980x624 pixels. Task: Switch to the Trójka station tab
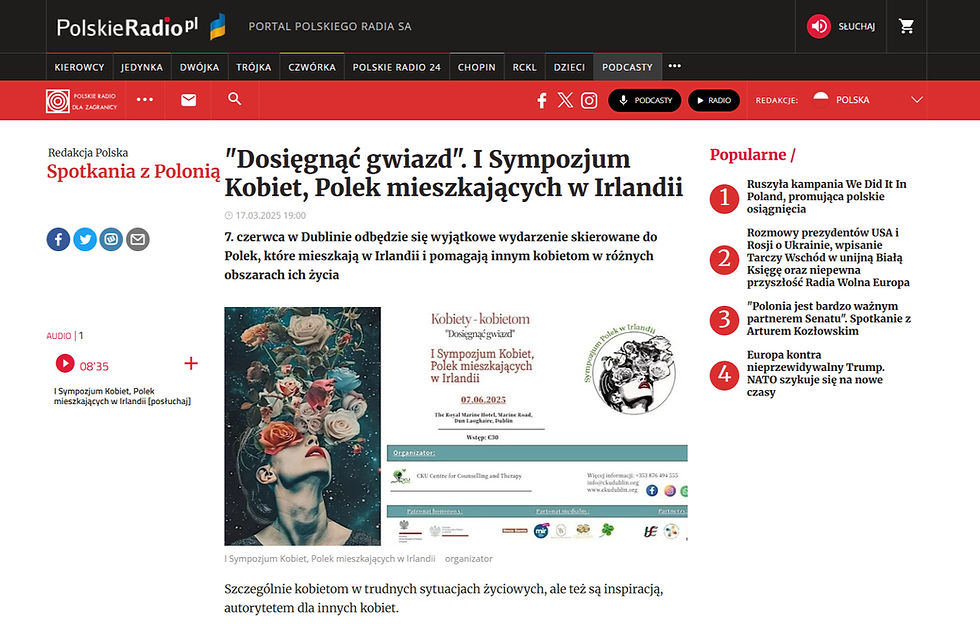(x=254, y=67)
